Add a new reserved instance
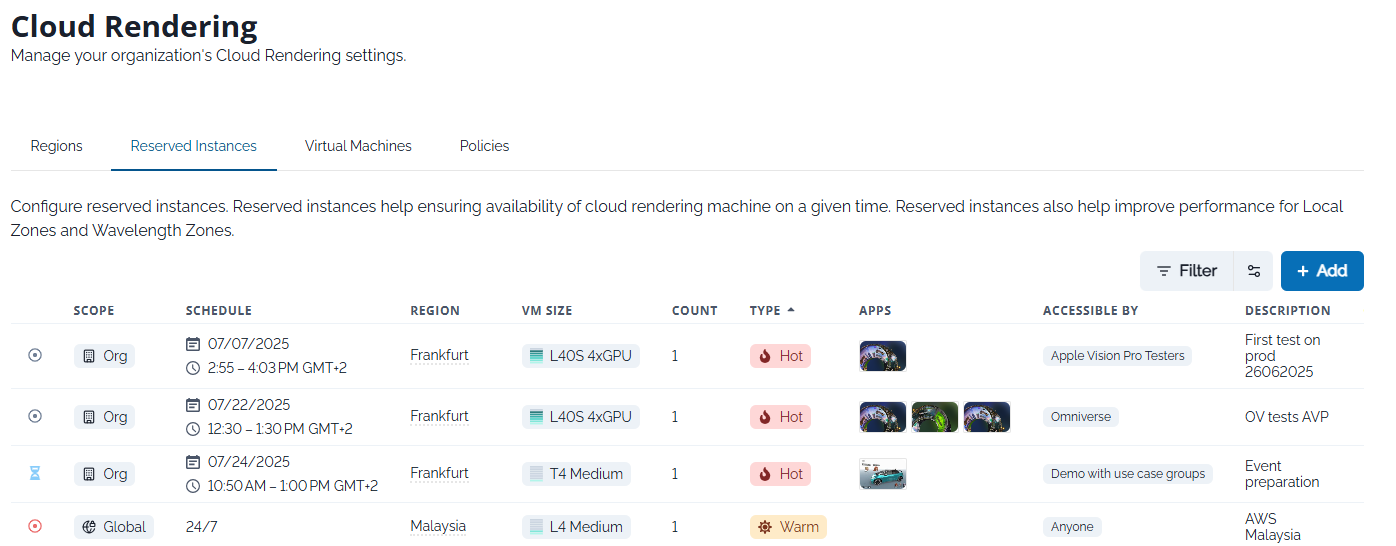Viewport: 1396px width, 546px height. point(1321,271)
